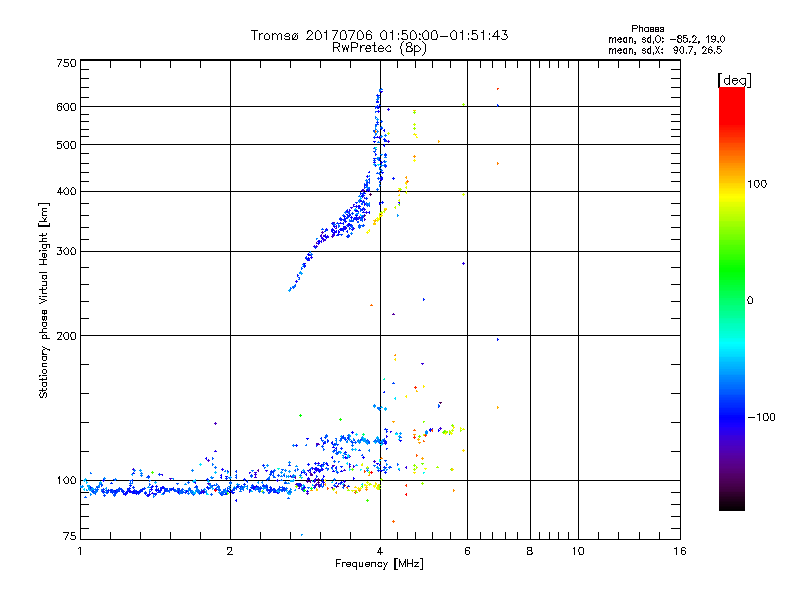Click the y-axis '500' tick label
The width and height of the screenshot is (800, 600).
tap(66, 145)
